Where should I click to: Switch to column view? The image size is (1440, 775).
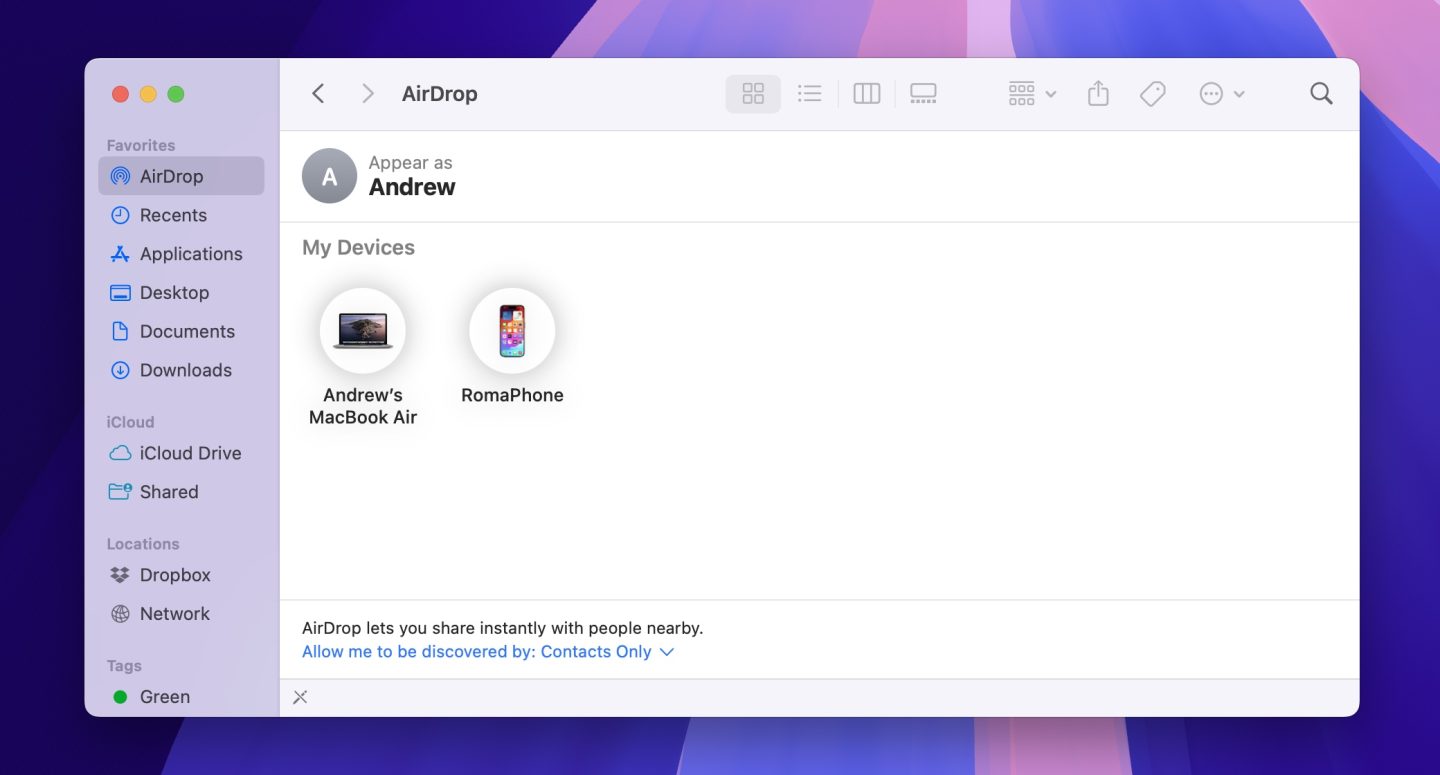click(866, 94)
